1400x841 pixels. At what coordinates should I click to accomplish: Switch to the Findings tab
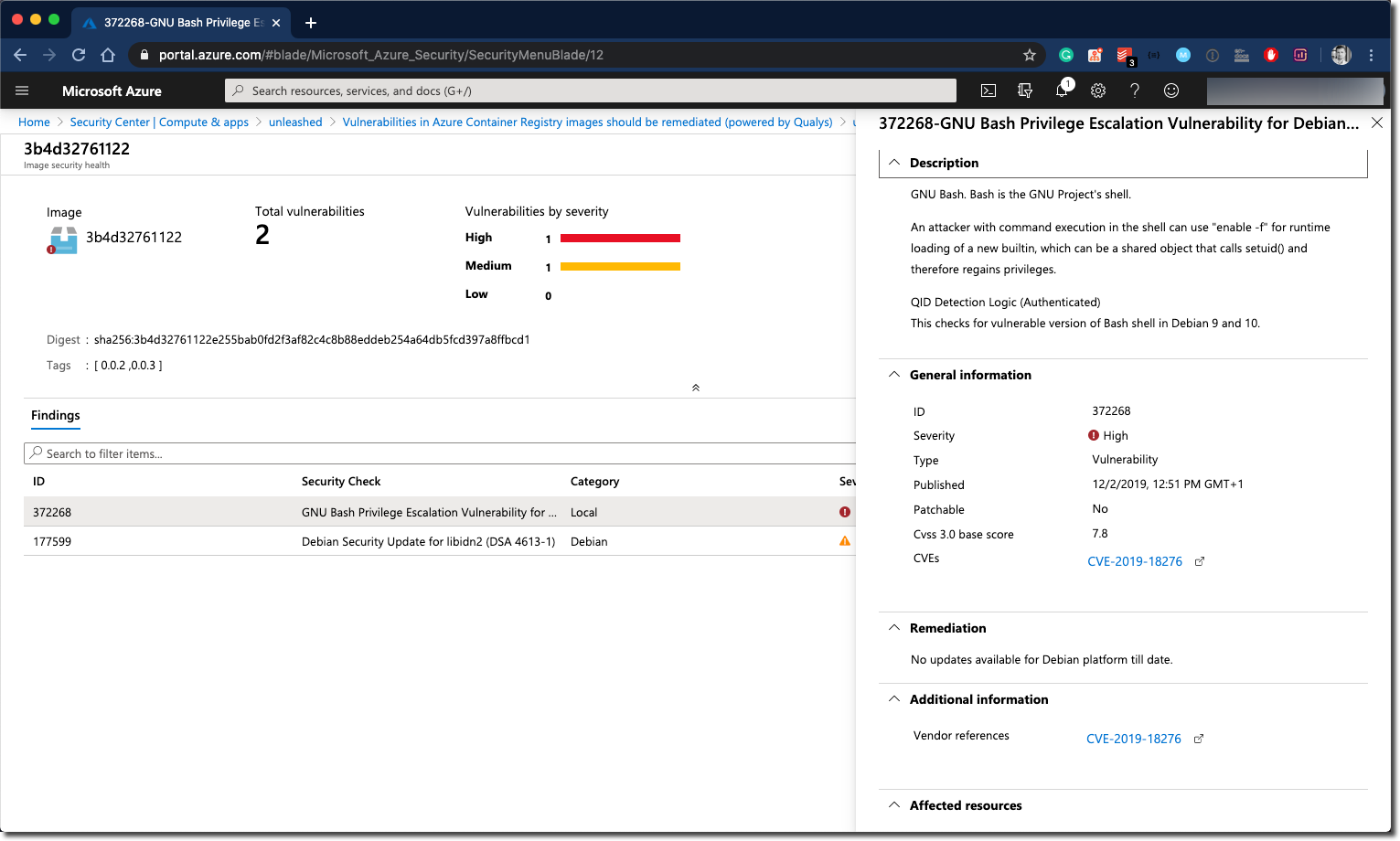[55, 416]
